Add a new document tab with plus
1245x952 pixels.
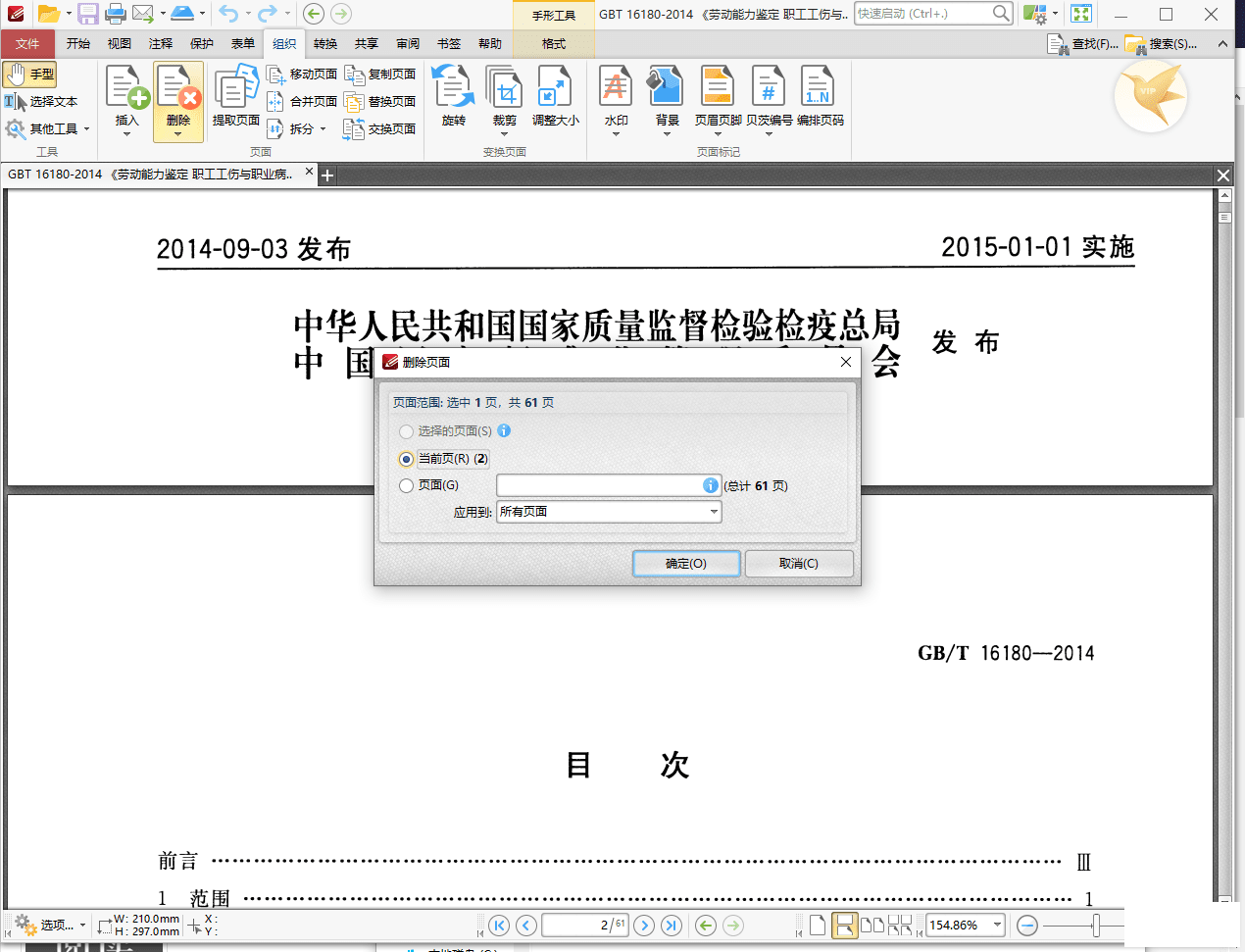point(328,175)
